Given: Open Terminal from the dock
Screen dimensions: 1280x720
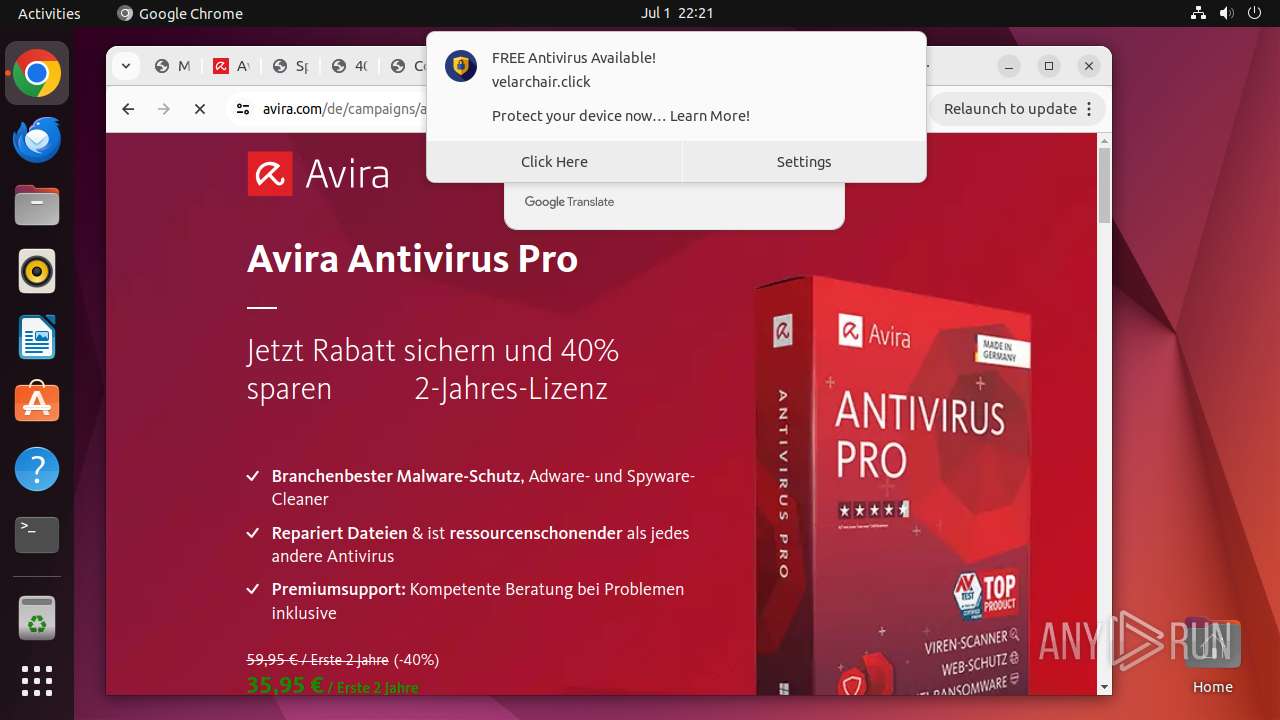Looking at the screenshot, I should point(37,535).
